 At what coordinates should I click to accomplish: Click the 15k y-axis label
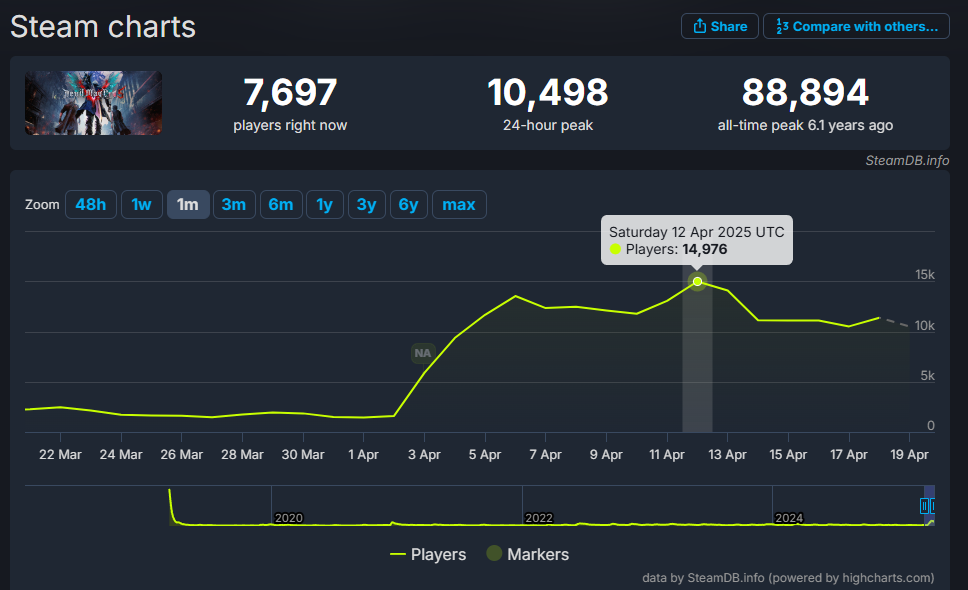[925, 275]
